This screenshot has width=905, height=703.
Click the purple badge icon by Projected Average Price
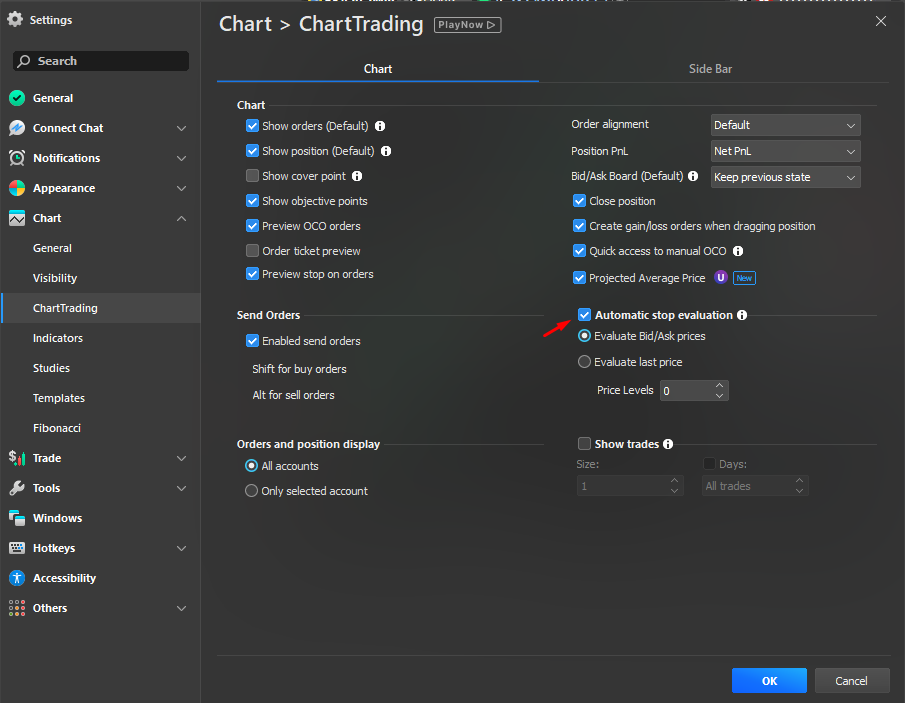(x=720, y=278)
